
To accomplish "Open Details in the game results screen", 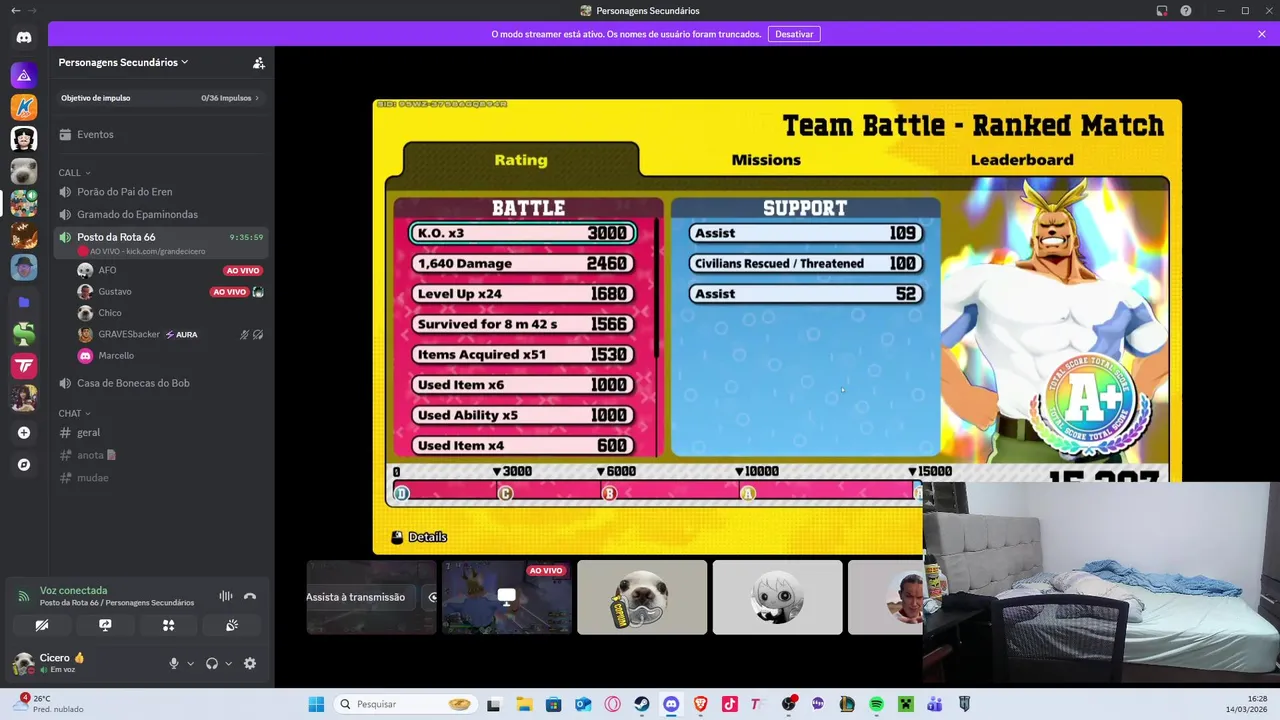I will (419, 537).
